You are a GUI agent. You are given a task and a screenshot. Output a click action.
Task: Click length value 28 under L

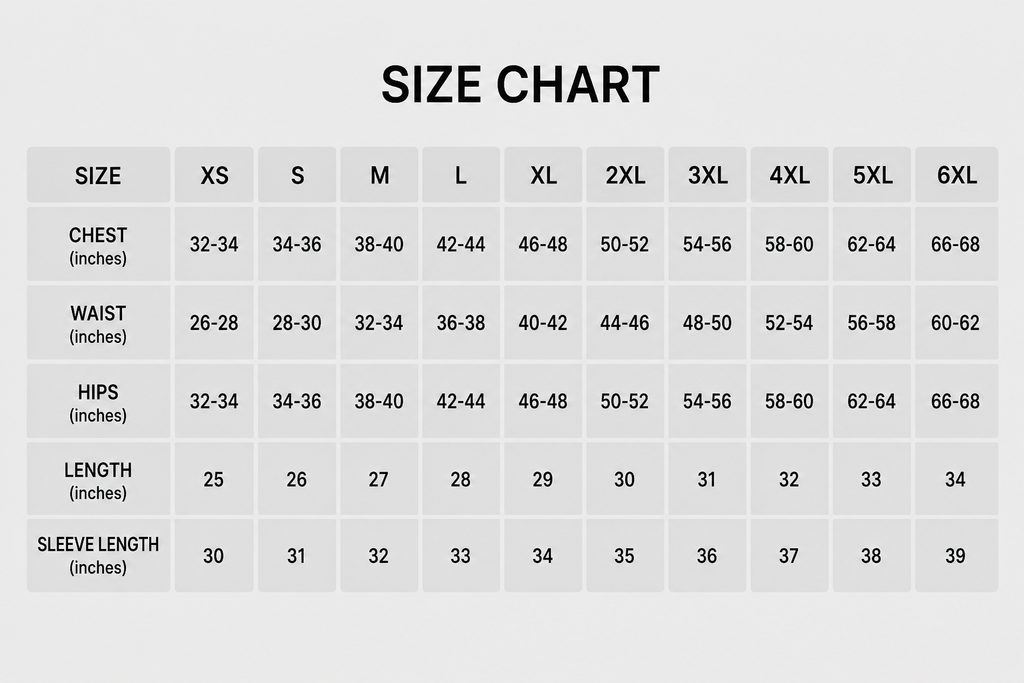coord(461,479)
